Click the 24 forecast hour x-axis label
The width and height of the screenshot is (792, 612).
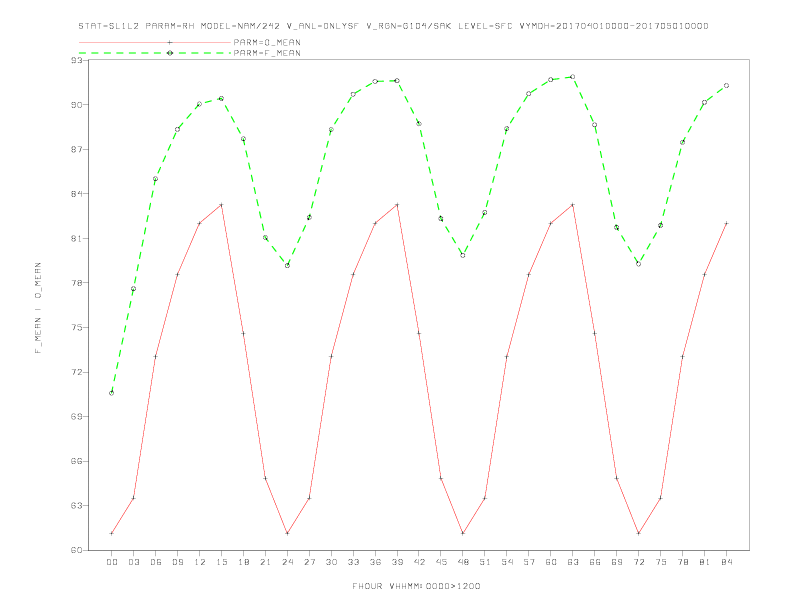287,562
